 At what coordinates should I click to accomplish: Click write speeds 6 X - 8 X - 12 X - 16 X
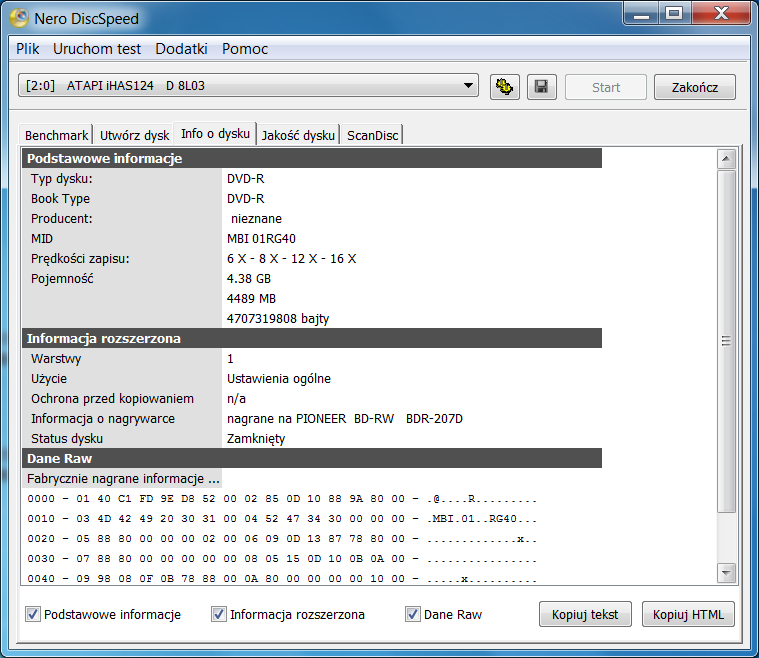click(x=291, y=259)
